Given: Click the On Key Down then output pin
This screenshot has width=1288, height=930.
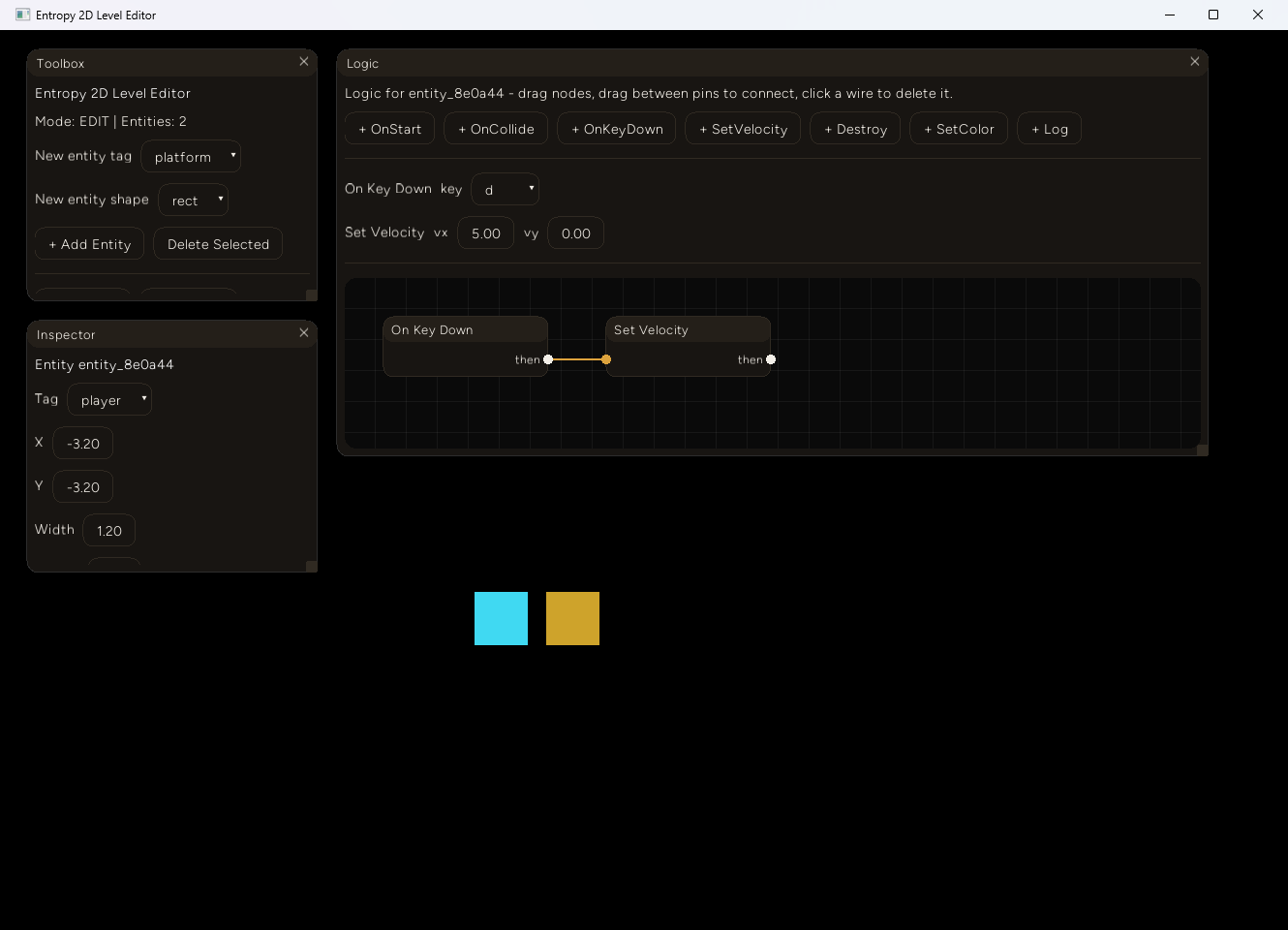Looking at the screenshot, I should click(548, 359).
